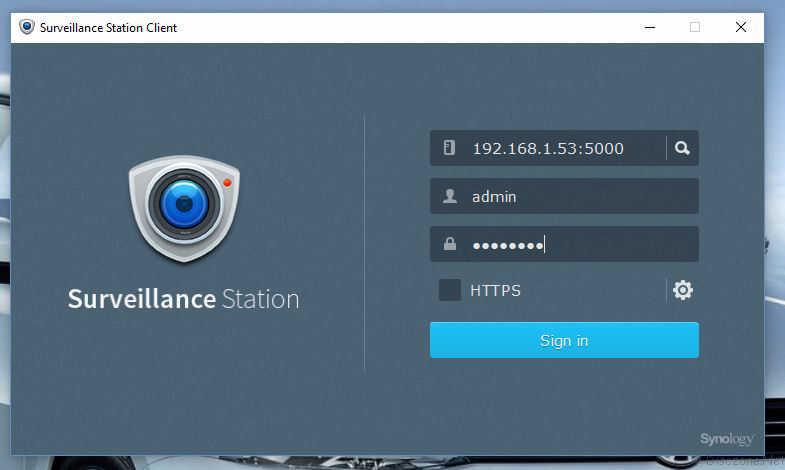Click the user silhouette icon beside admin
This screenshot has width=785, height=470.
click(x=449, y=197)
